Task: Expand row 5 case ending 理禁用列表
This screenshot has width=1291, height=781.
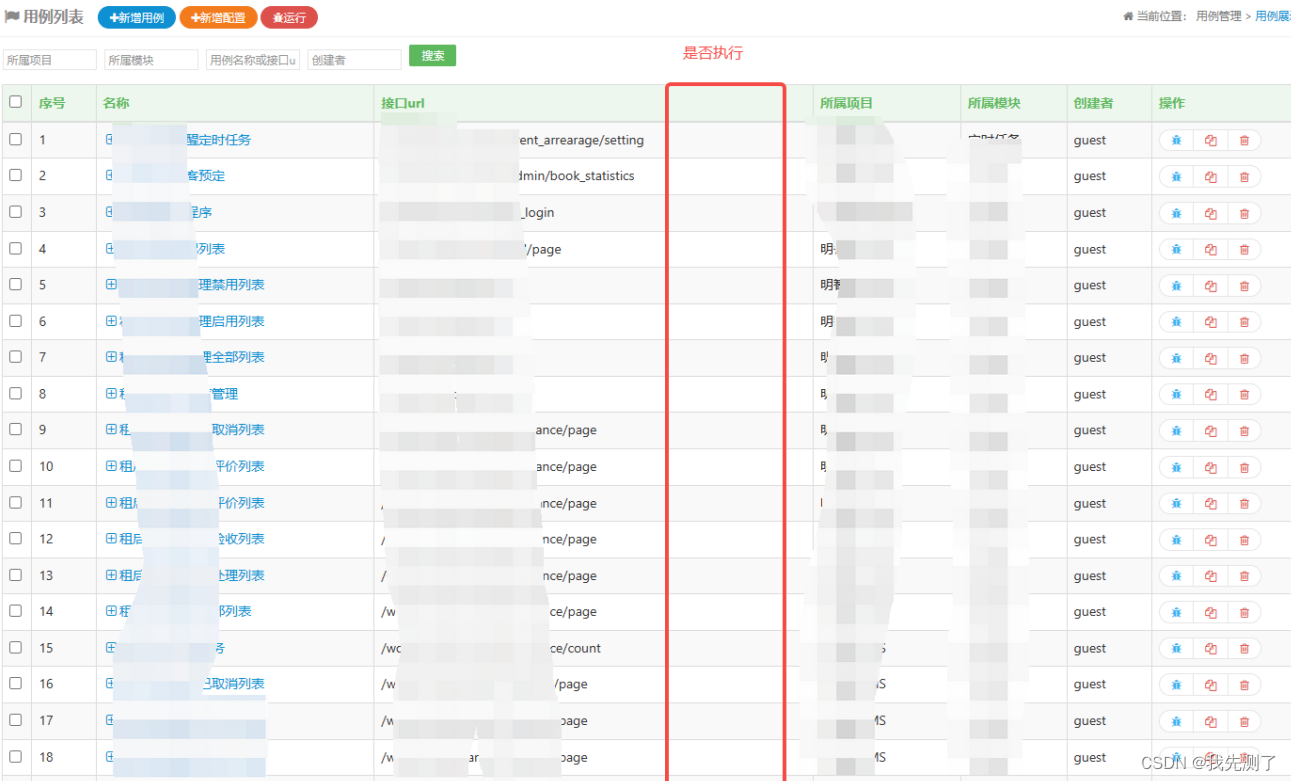Action: 111,285
